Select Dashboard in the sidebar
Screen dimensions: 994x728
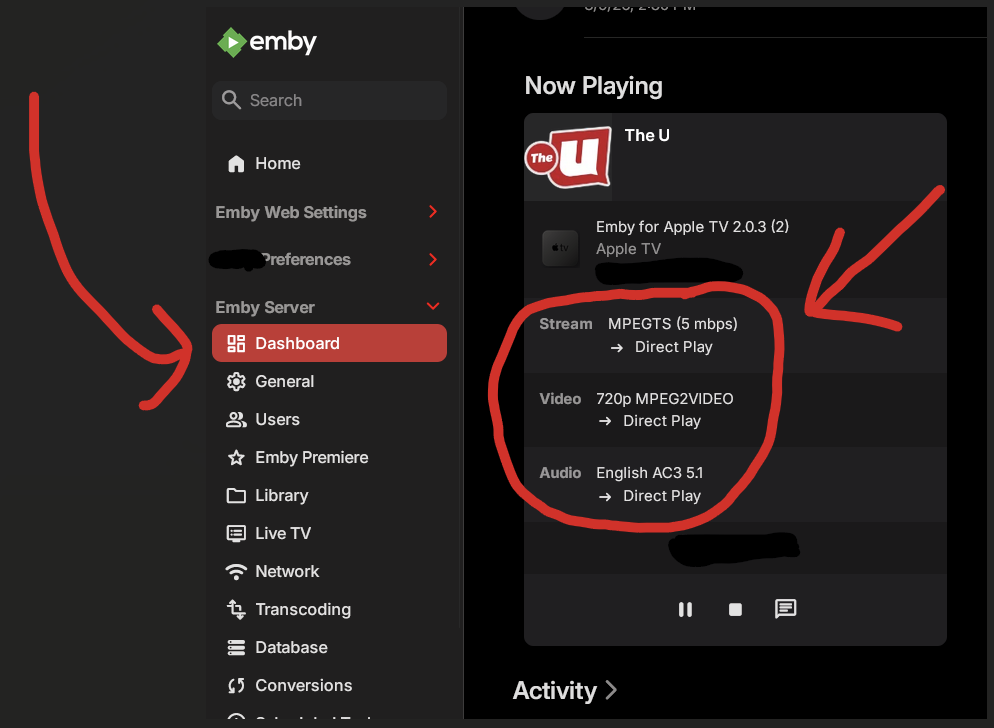point(329,343)
